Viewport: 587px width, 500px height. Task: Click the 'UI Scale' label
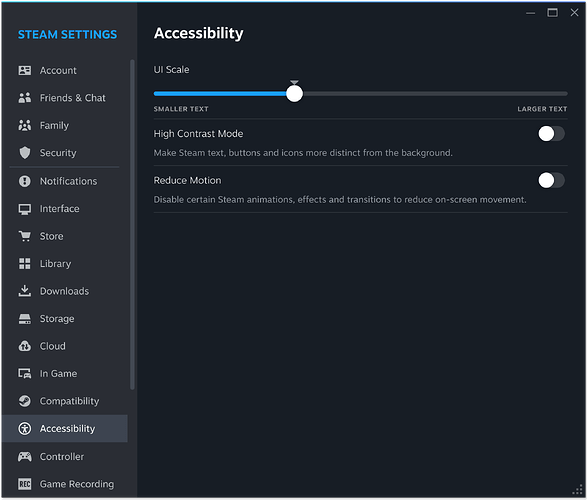click(171, 70)
